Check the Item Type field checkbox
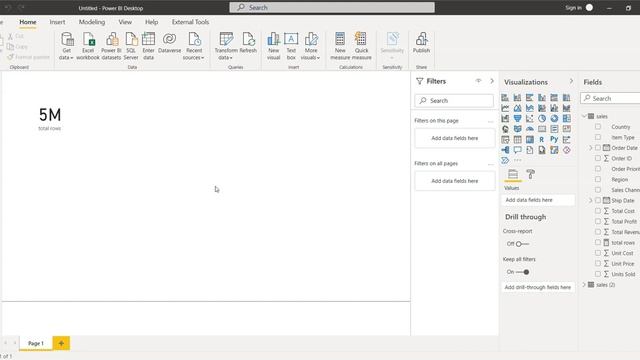The image size is (640, 360). coord(598,137)
